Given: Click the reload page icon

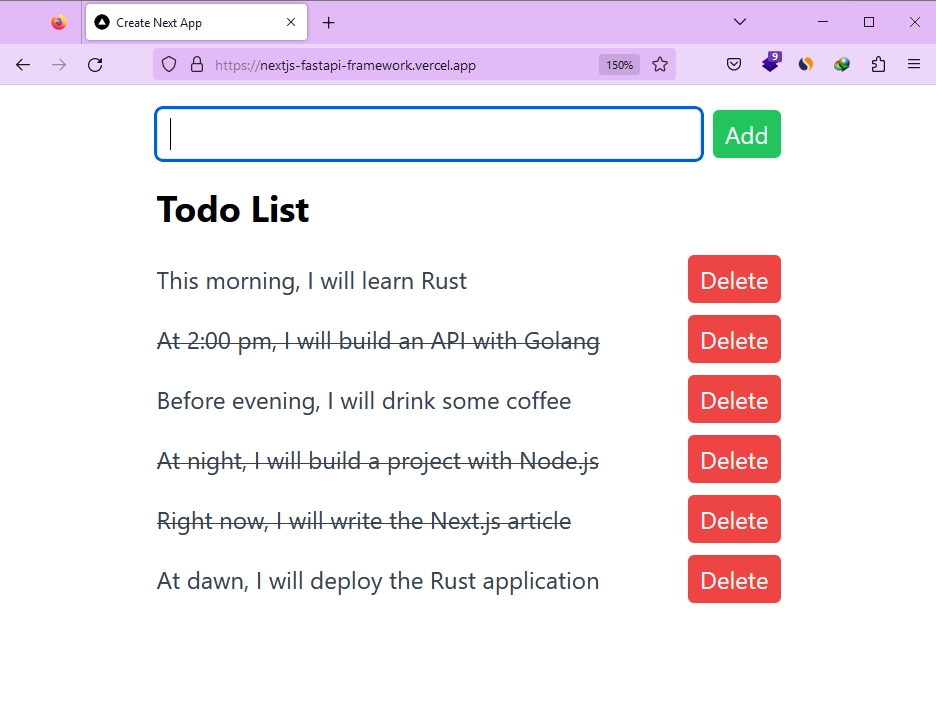Looking at the screenshot, I should [x=95, y=64].
